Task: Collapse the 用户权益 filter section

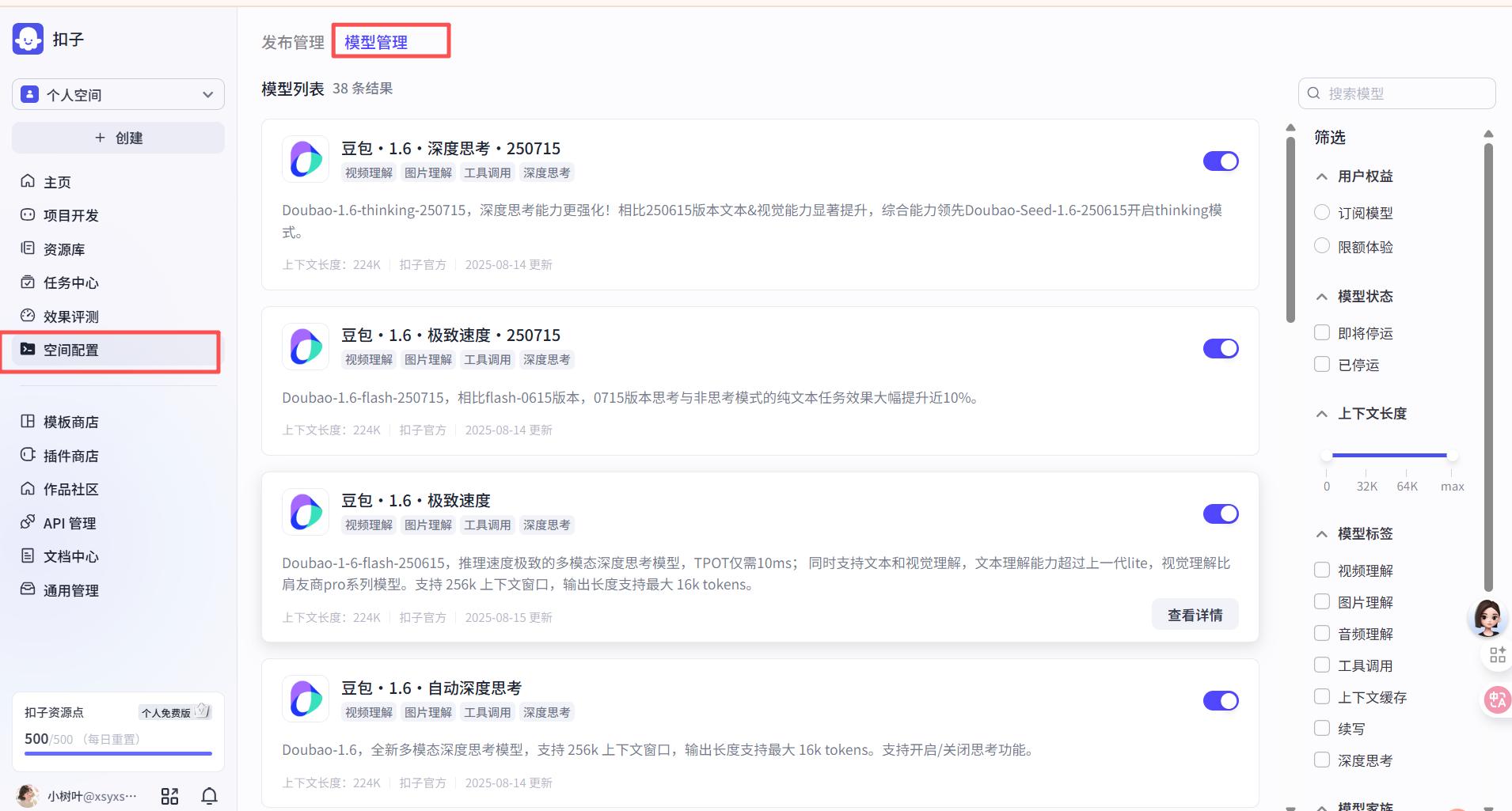Action: point(1320,176)
